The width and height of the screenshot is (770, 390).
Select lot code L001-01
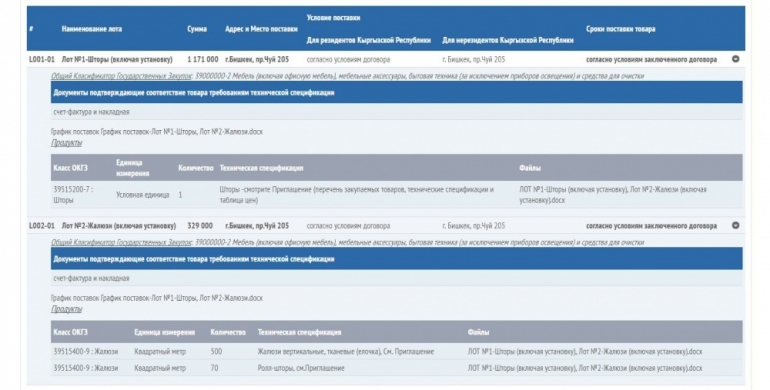click(x=42, y=59)
